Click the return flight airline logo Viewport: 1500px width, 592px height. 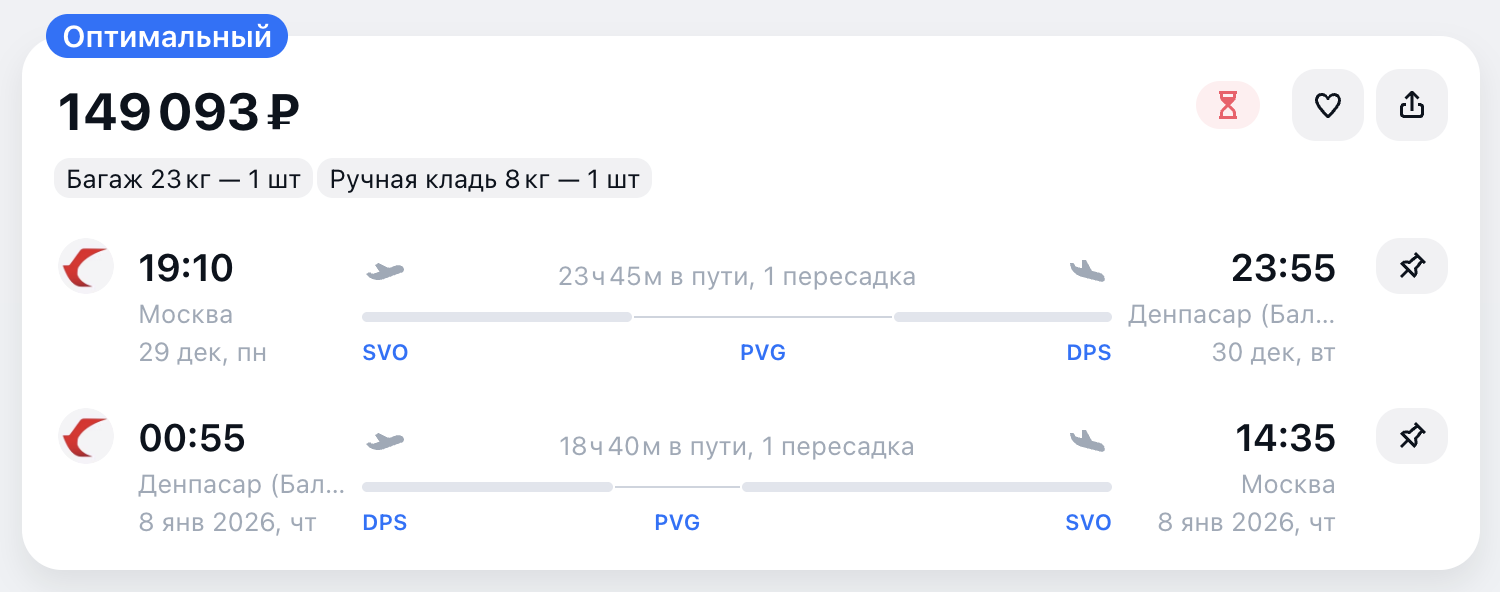[x=86, y=436]
